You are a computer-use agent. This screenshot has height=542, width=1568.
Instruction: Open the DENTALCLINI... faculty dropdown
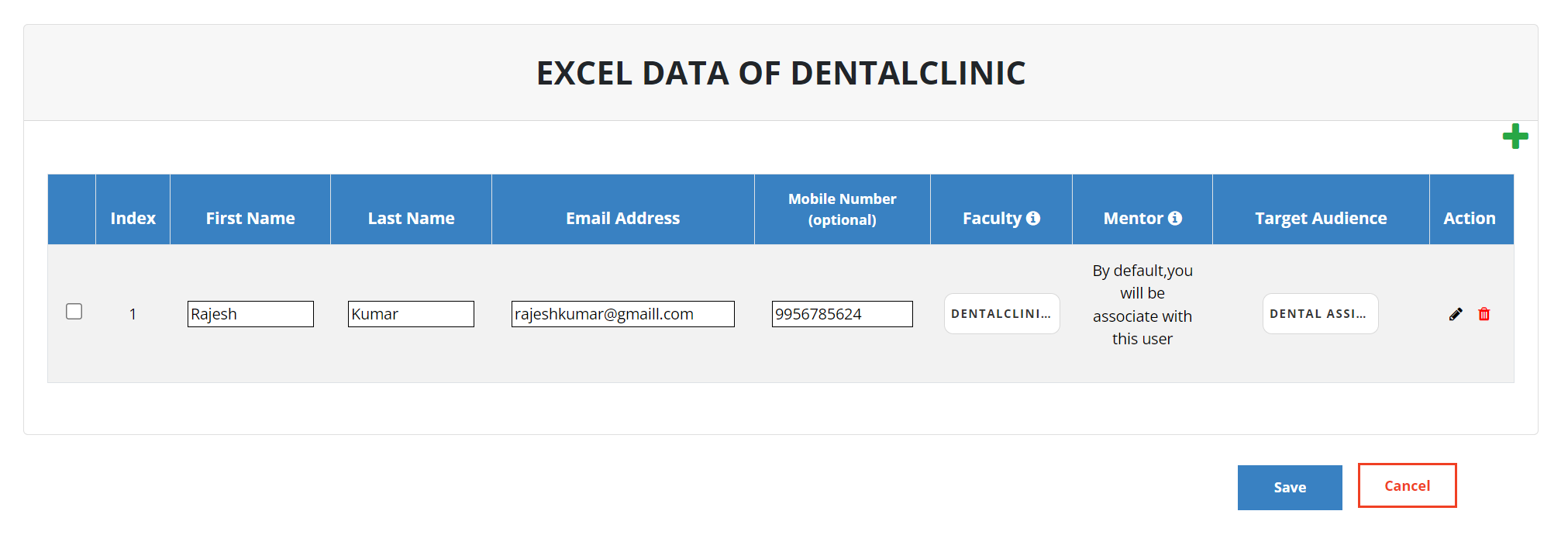pyautogui.click(x=1001, y=314)
